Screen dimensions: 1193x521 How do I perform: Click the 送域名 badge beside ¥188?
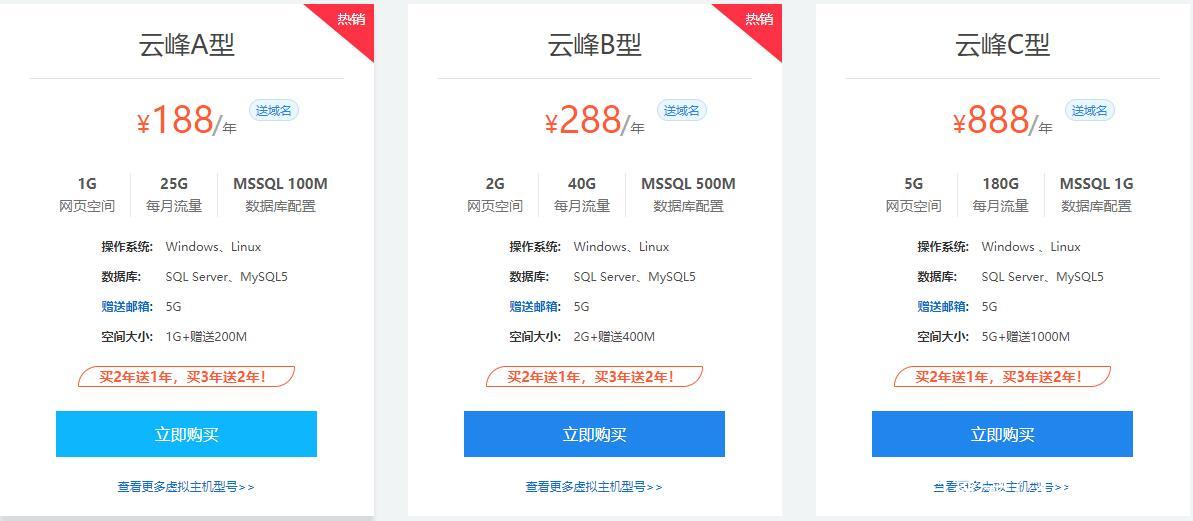[x=274, y=110]
